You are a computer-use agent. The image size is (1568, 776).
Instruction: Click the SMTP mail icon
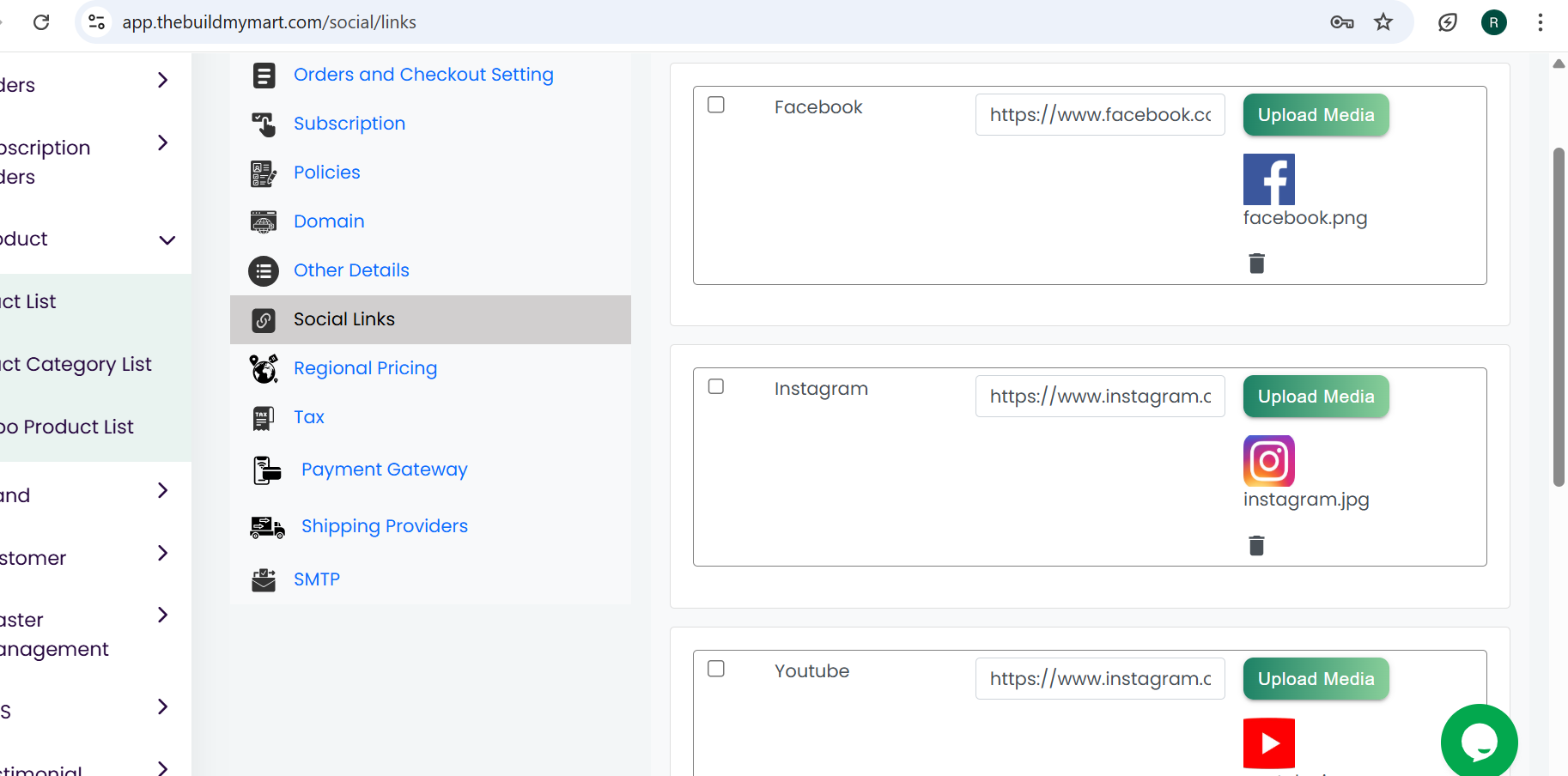tap(264, 580)
